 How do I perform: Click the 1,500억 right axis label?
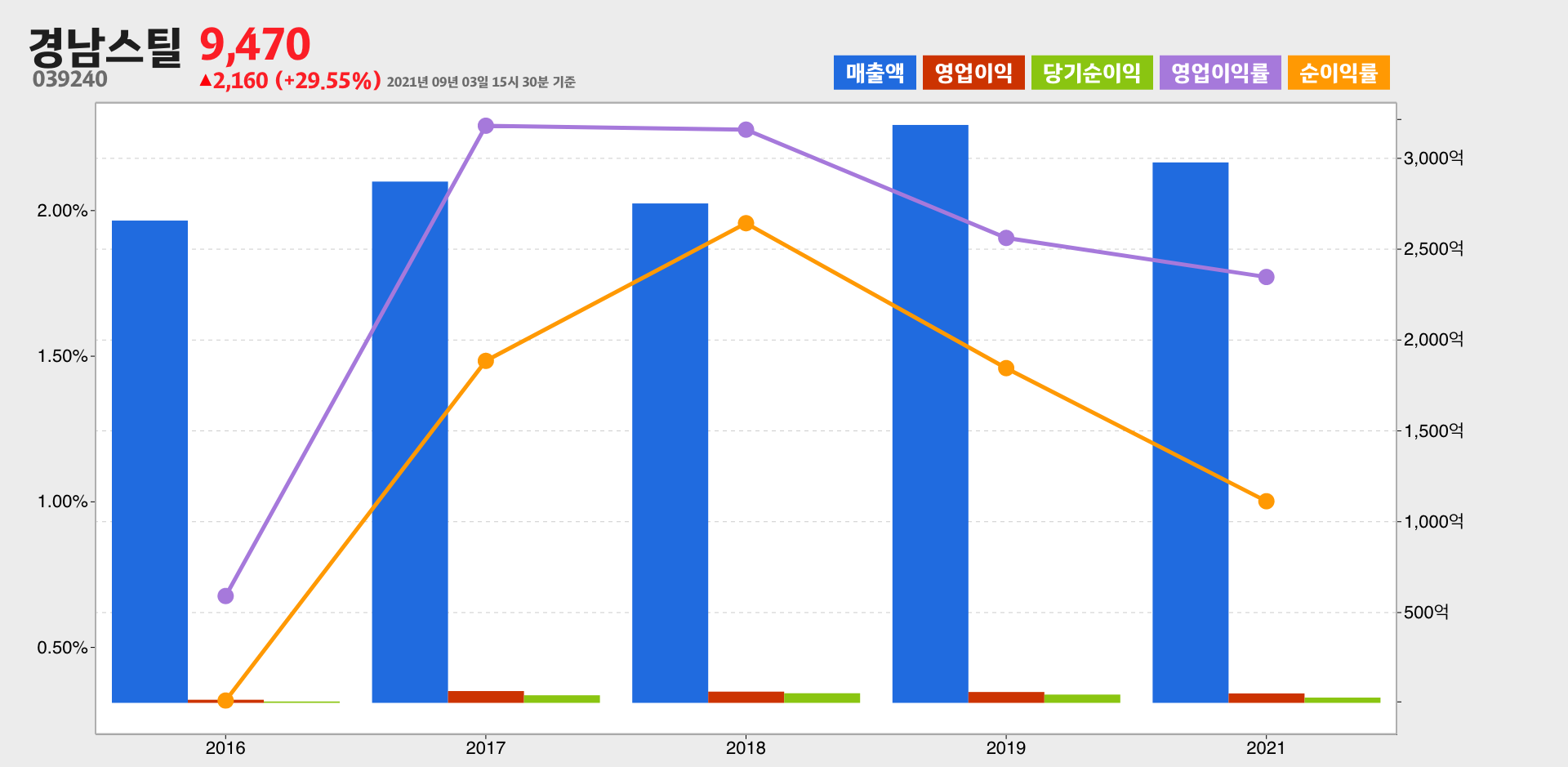[x=1433, y=431]
